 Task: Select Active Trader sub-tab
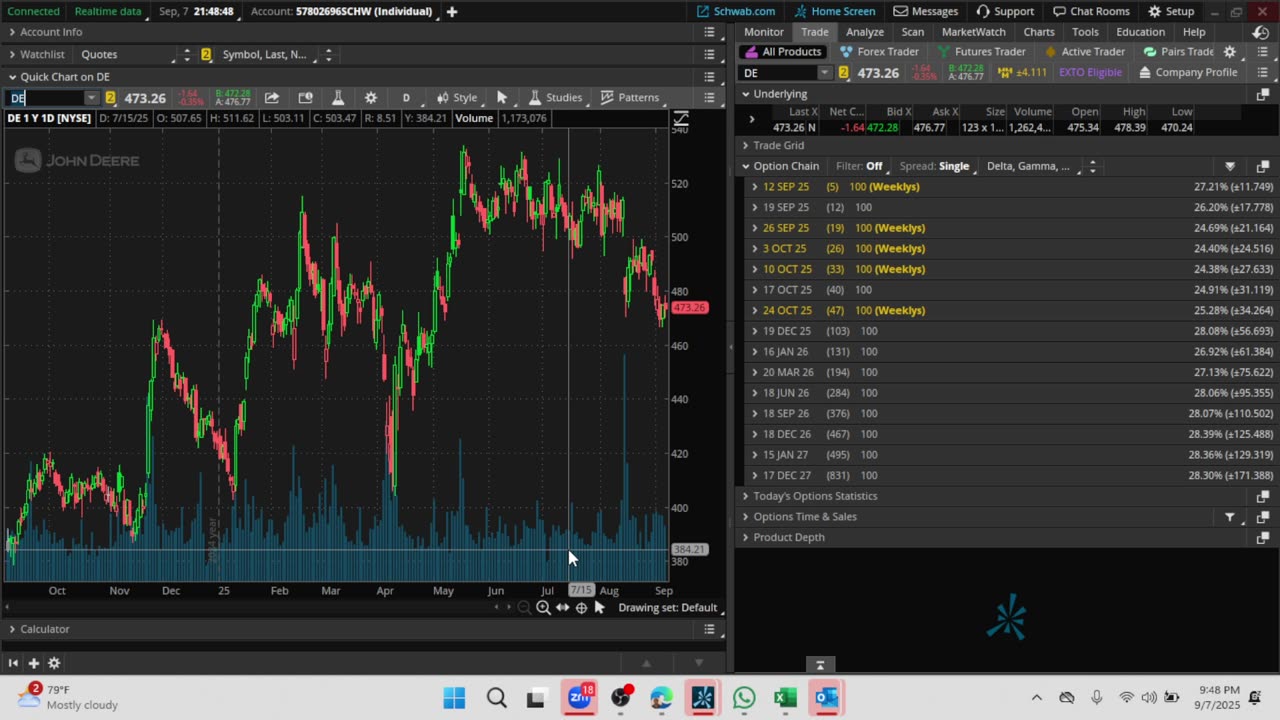(x=1084, y=52)
